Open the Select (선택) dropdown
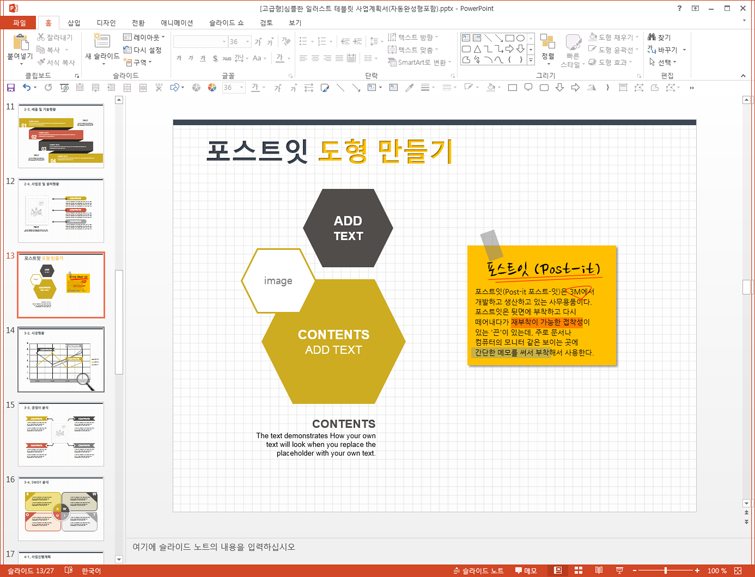Image resolution: width=755 pixels, height=577 pixels. pos(662,62)
